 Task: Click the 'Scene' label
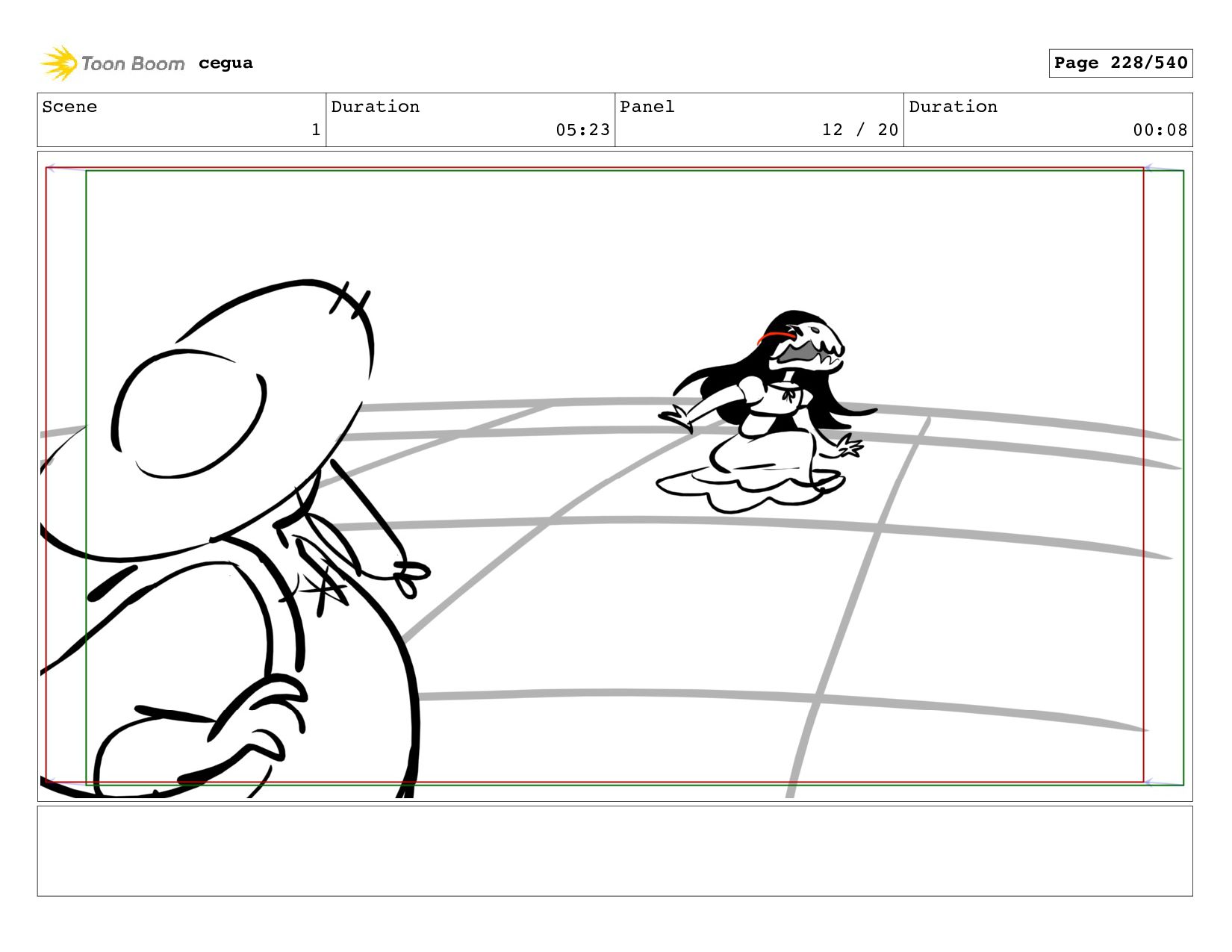pyautogui.click(x=69, y=107)
